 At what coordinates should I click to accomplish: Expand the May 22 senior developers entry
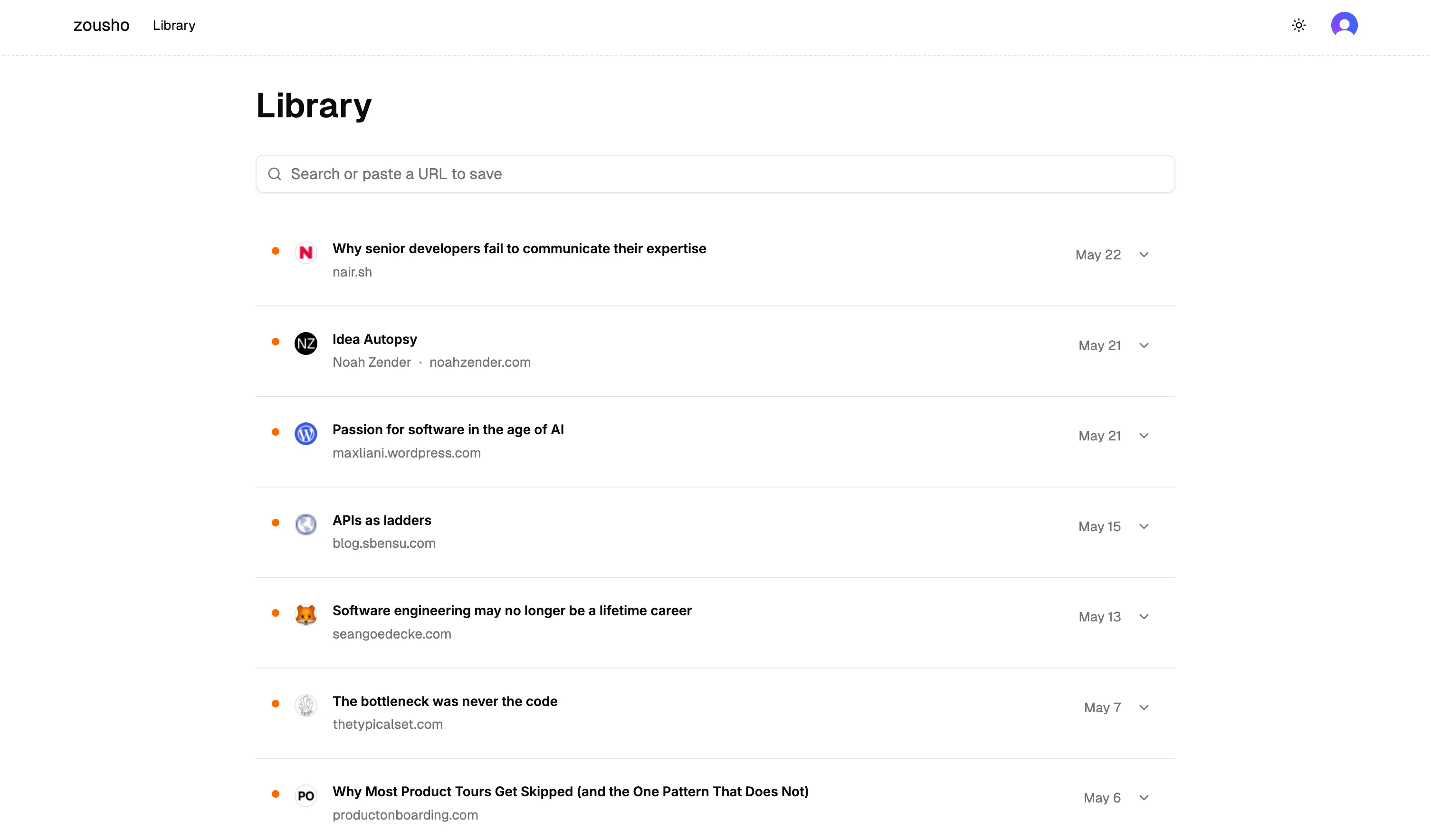click(x=1144, y=255)
